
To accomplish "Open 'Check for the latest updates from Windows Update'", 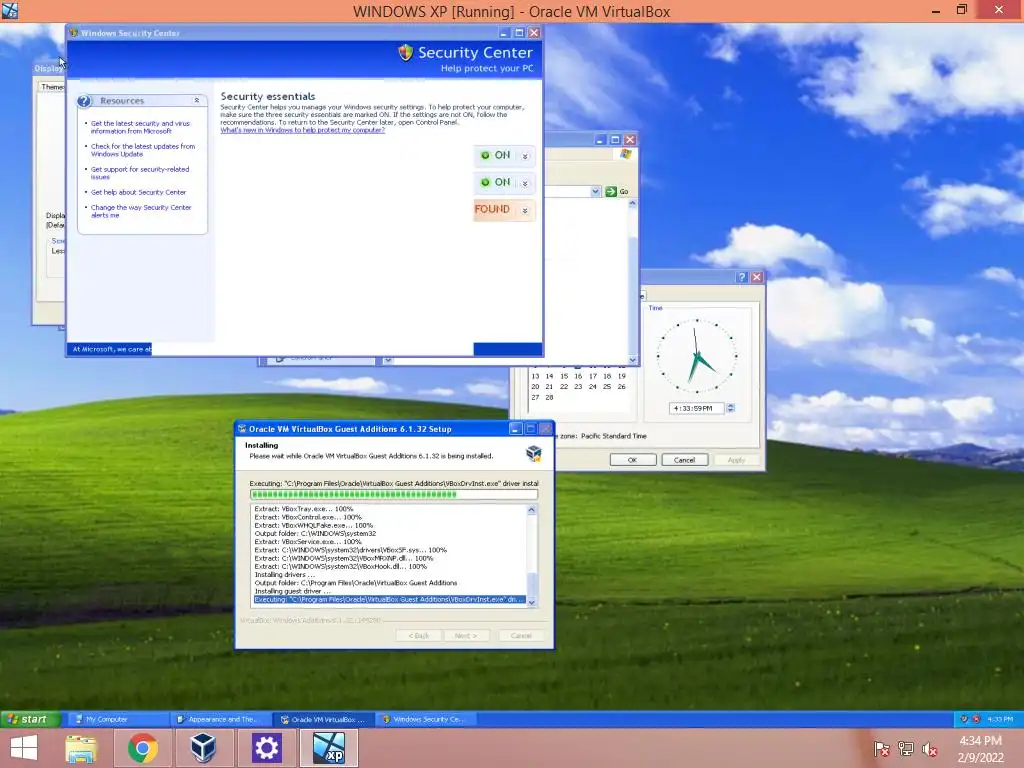I will pos(142,150).
